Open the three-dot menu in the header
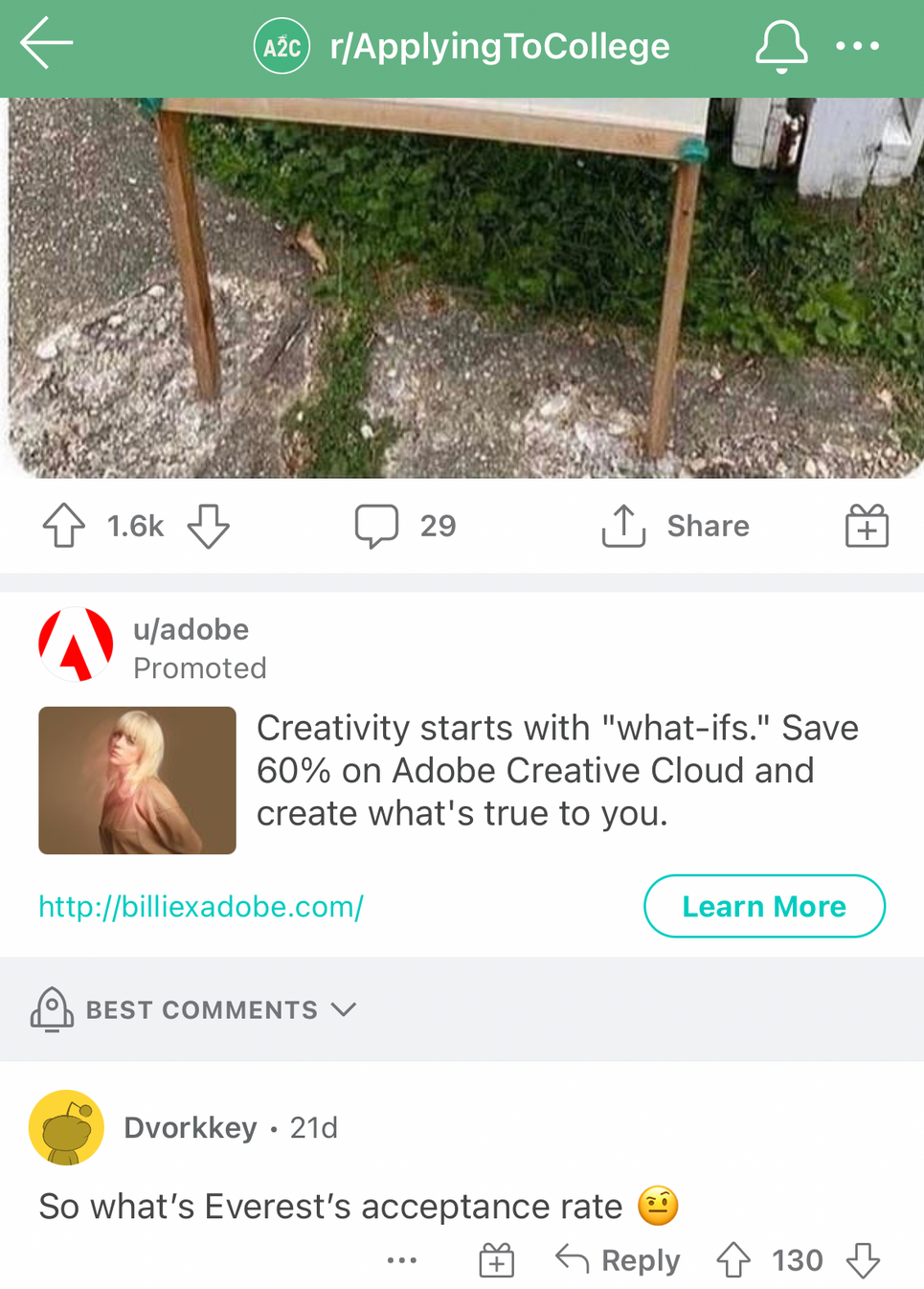 857,46
